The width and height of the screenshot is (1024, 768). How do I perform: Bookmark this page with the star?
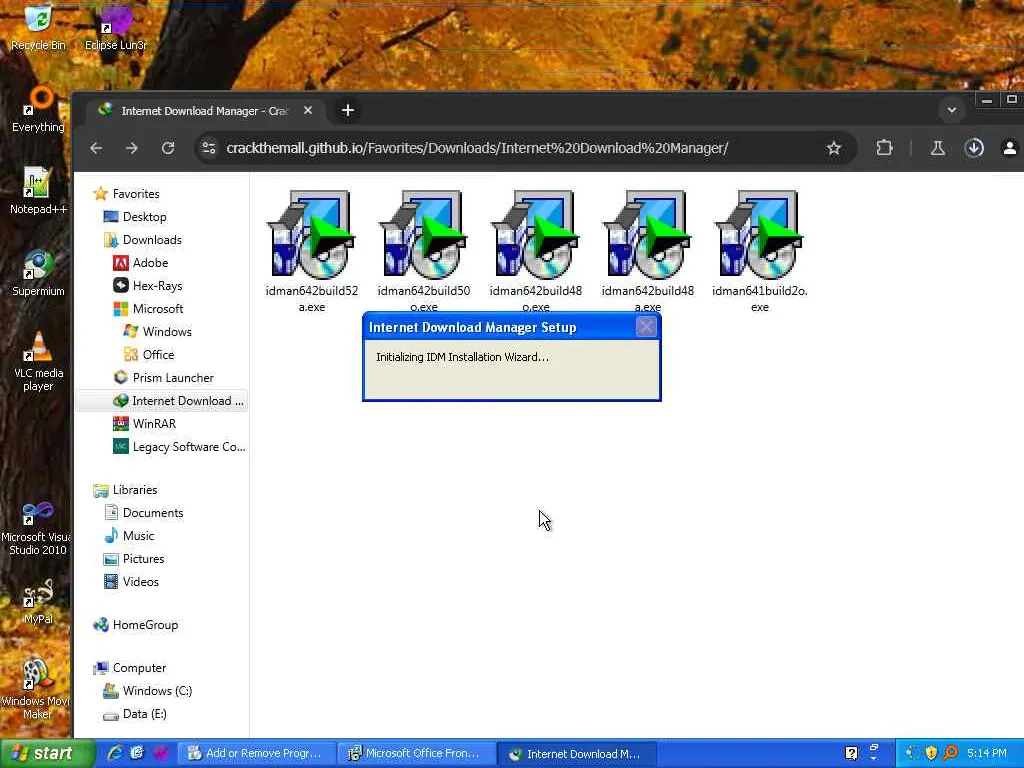[x=833, y=148]
